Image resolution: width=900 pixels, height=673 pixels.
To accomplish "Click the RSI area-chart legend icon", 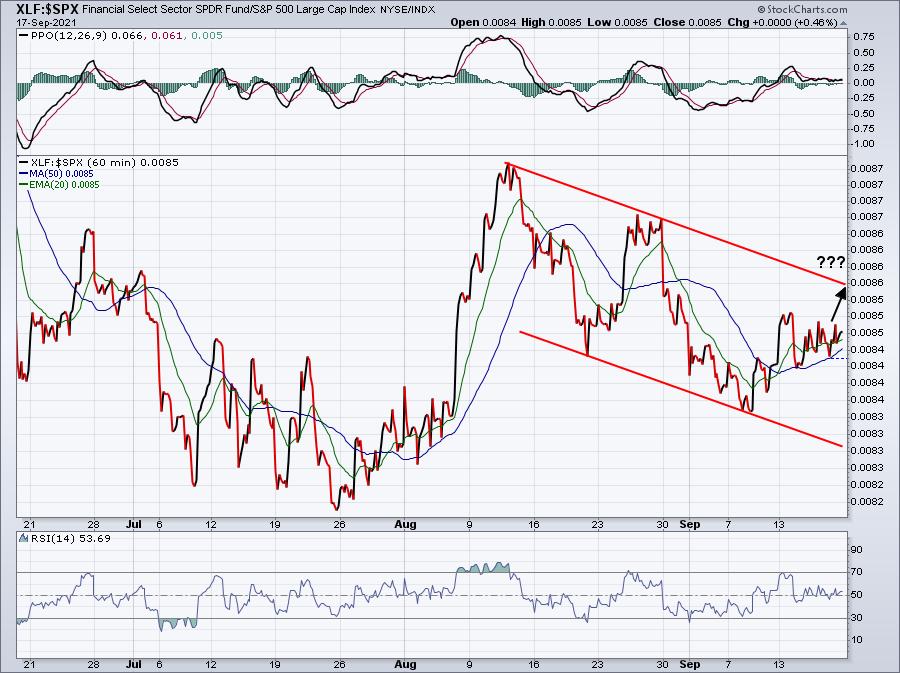I will (23, 538).
